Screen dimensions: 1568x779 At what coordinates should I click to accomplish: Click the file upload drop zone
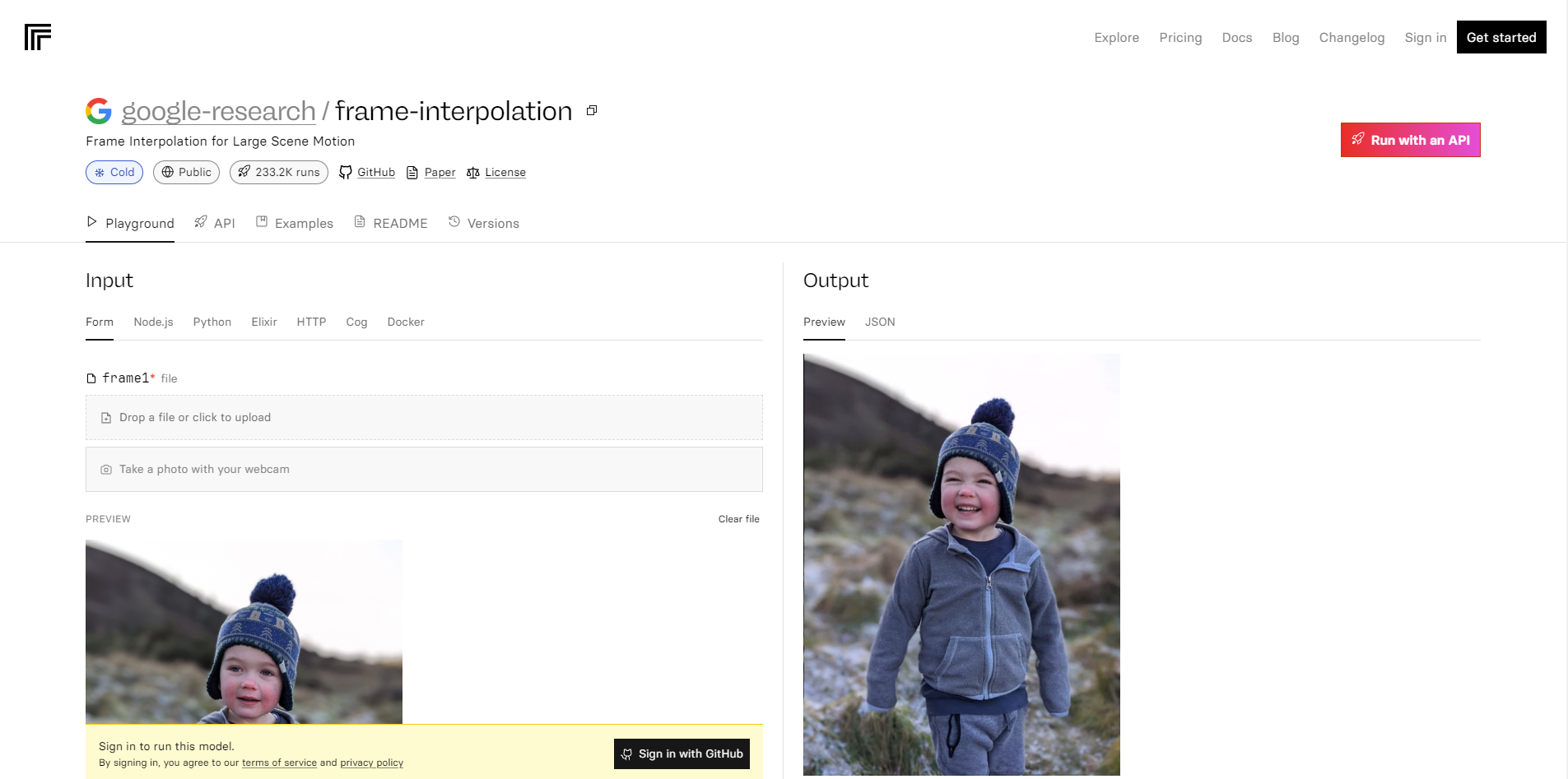(x=424, y=417)
